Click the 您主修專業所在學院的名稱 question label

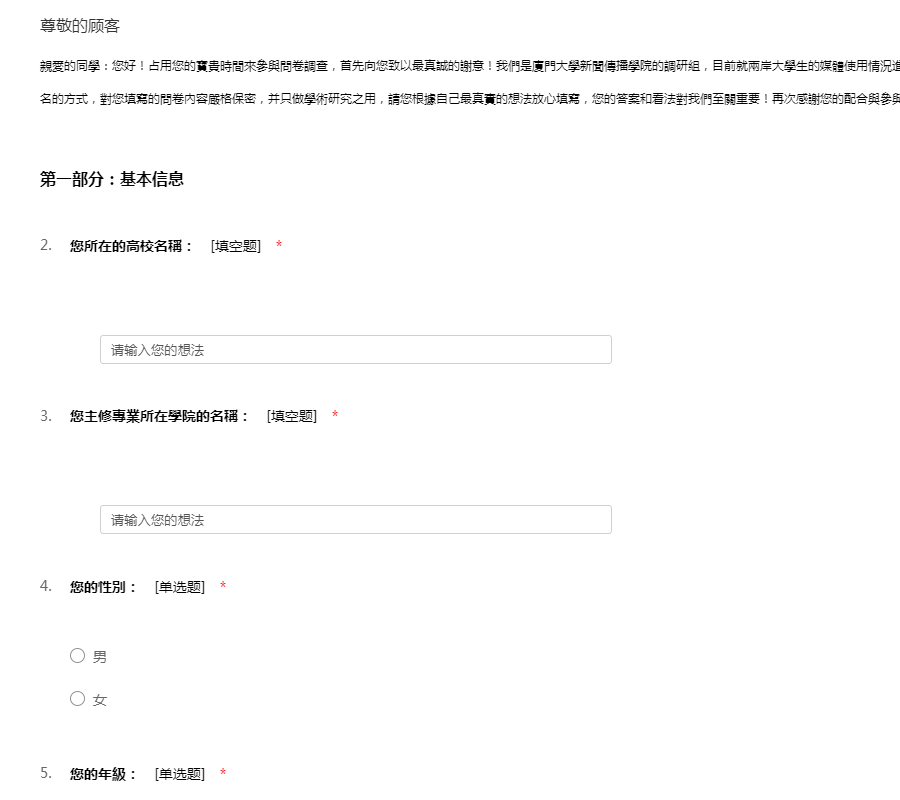(159, 416)
